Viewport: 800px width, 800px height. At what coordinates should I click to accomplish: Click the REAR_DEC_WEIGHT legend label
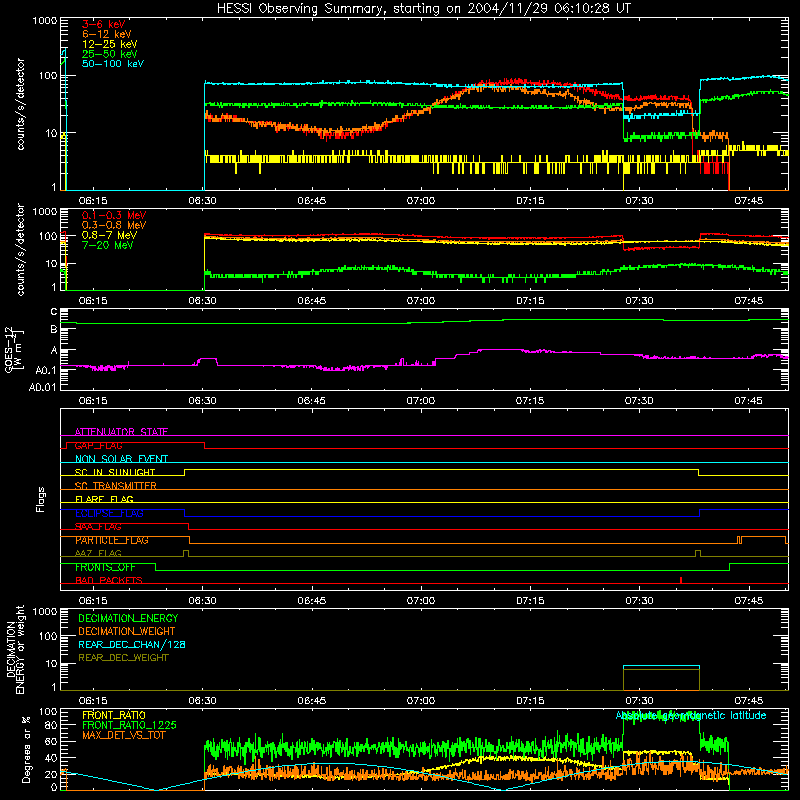(x=123, y=658)
